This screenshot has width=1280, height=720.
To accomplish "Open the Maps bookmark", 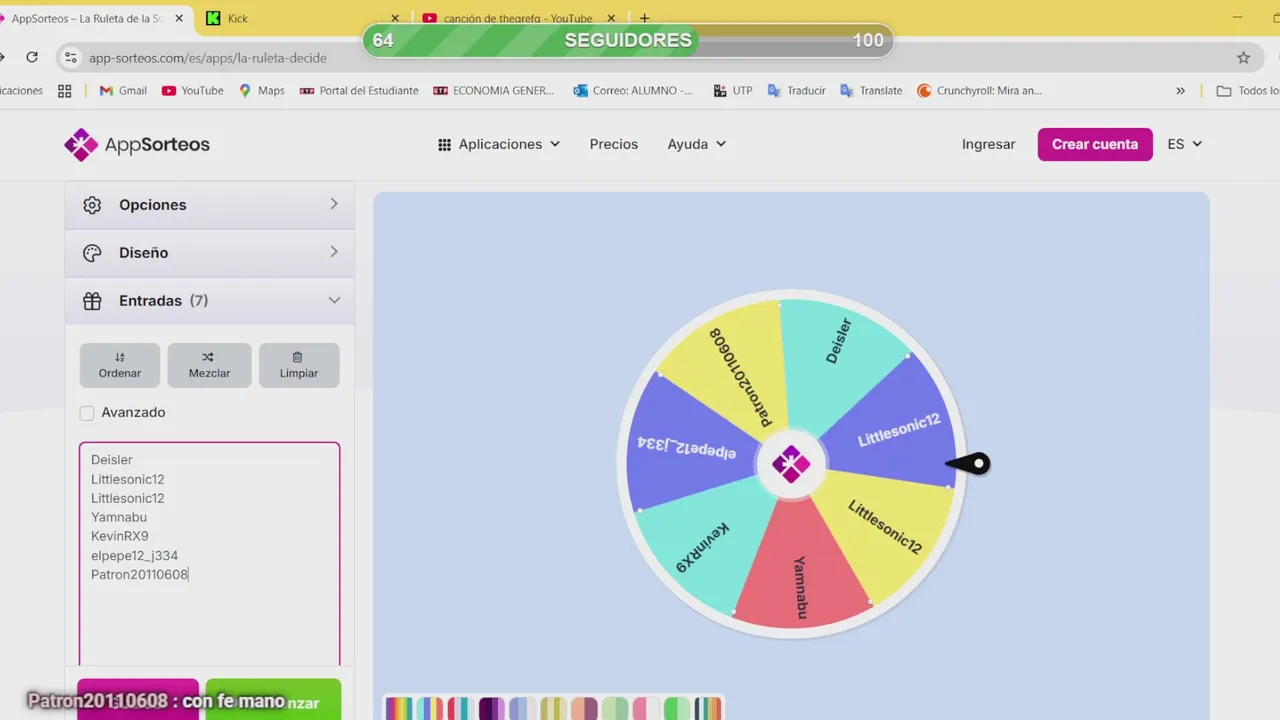I will 261,90.
